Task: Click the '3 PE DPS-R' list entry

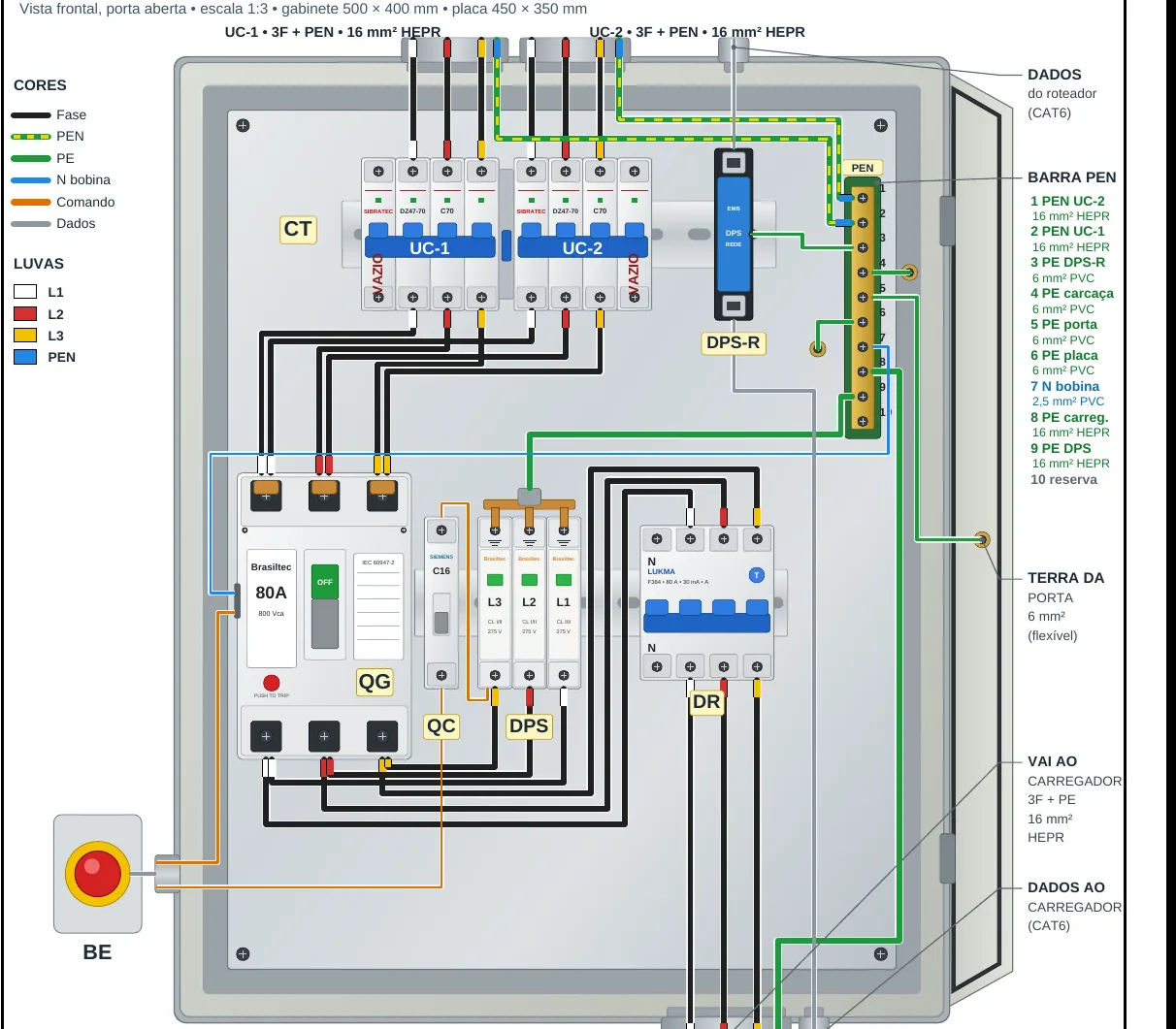Action: 1067,263
